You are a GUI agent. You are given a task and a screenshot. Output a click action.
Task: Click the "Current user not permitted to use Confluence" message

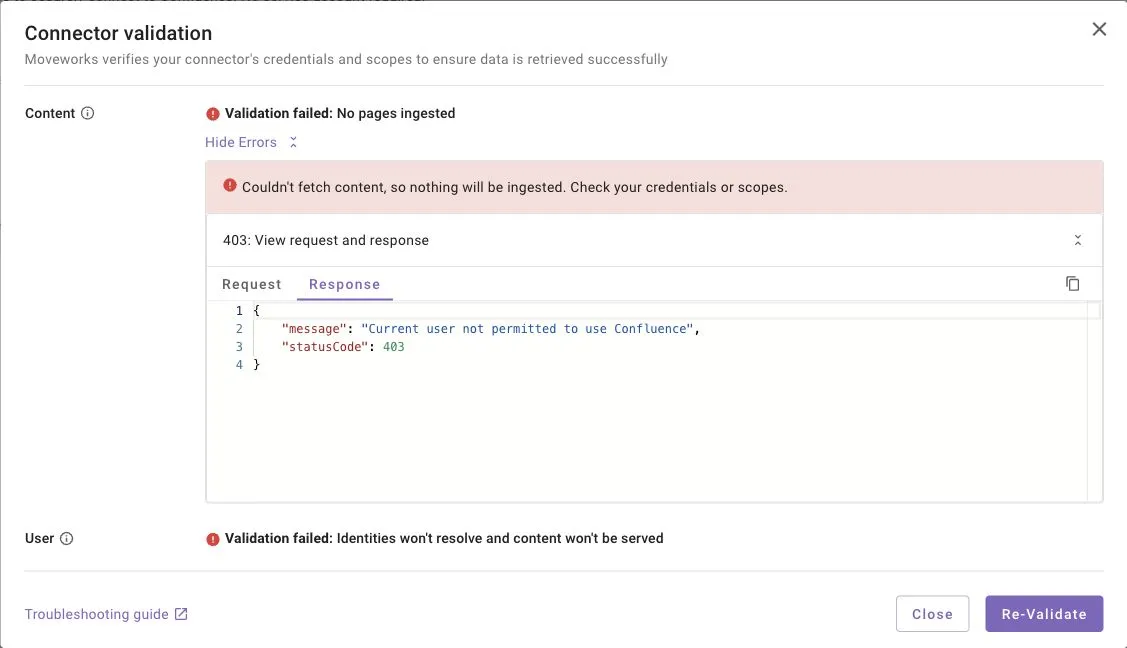527,329
